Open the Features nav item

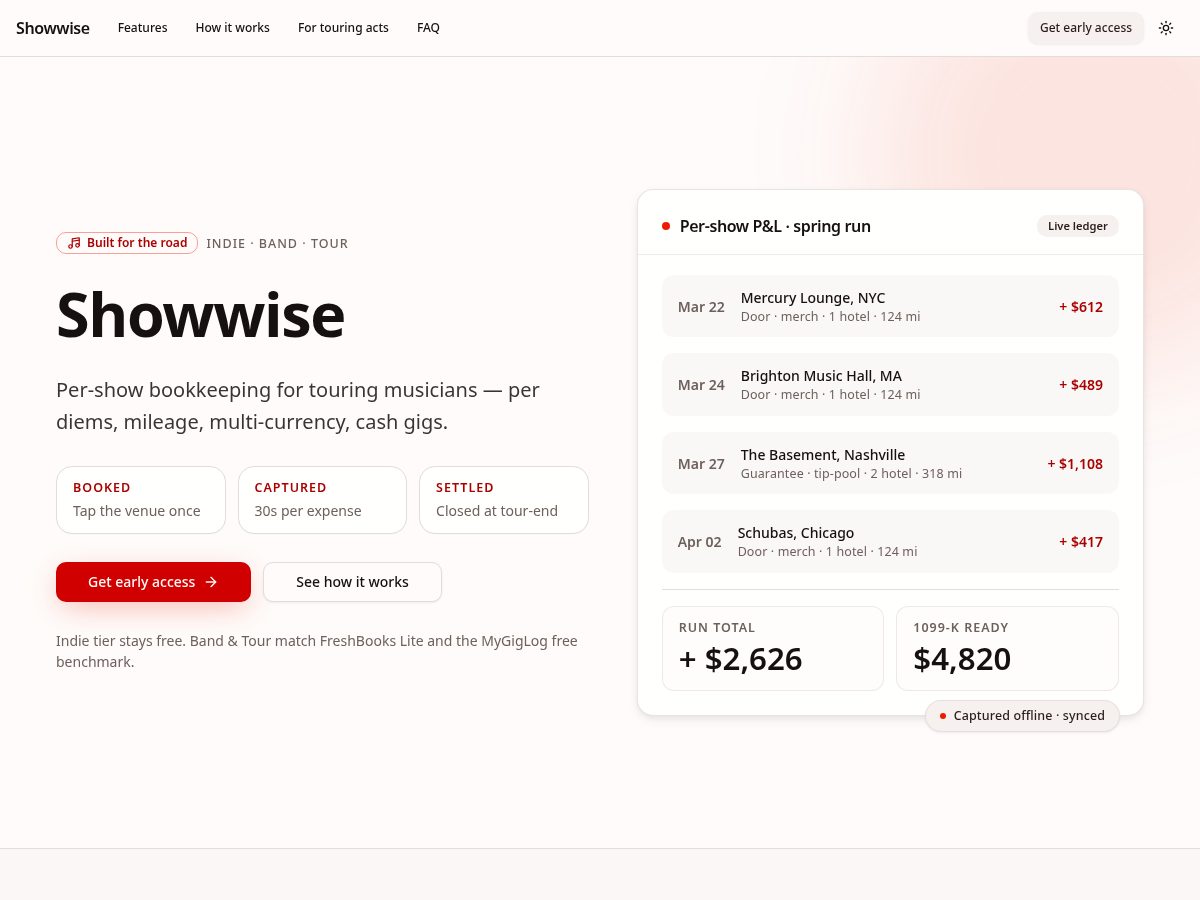(143, 28)
